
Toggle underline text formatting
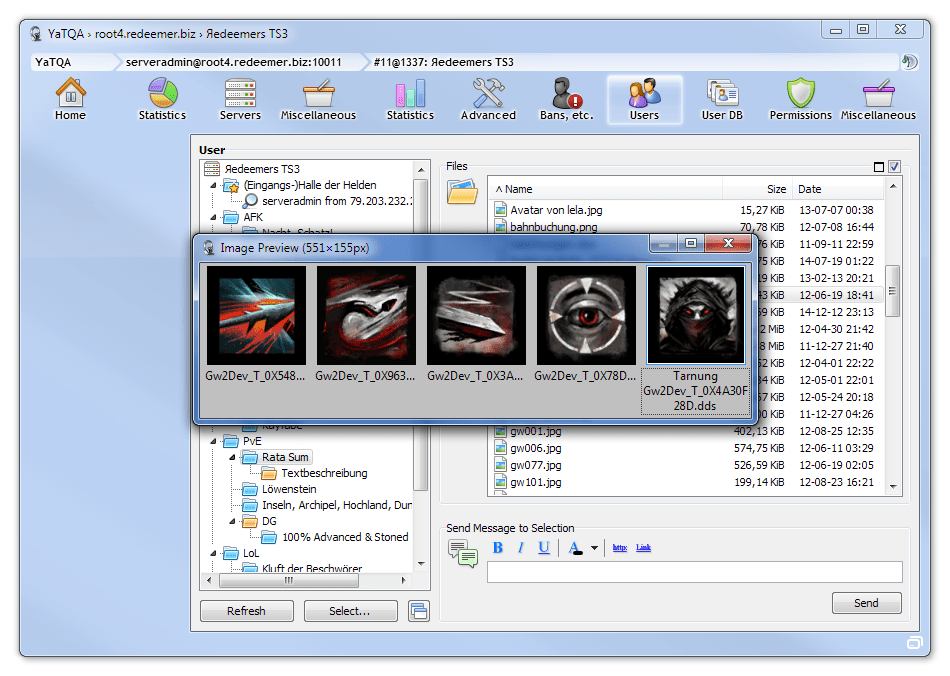[x=543, y=548]
